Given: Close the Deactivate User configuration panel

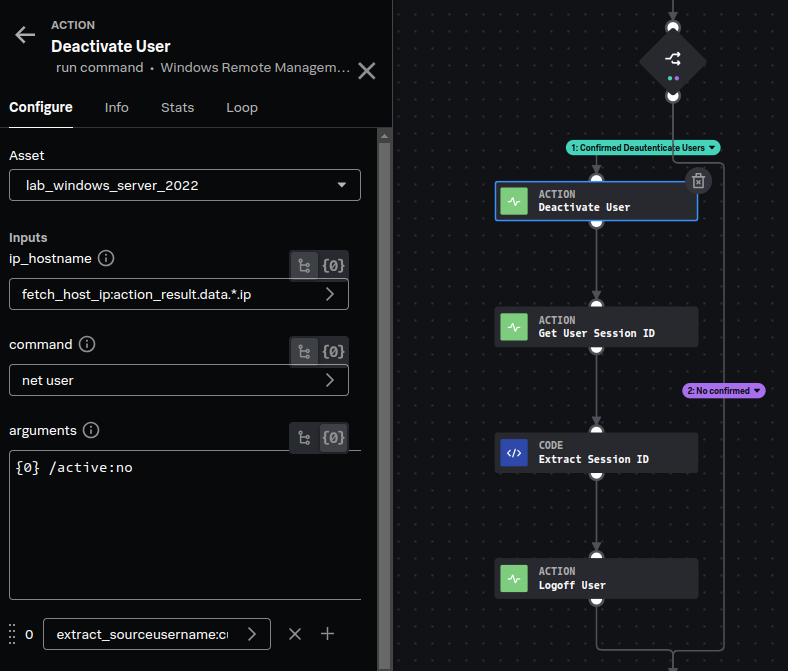Looking at the screenshot, I should point(367,70).
